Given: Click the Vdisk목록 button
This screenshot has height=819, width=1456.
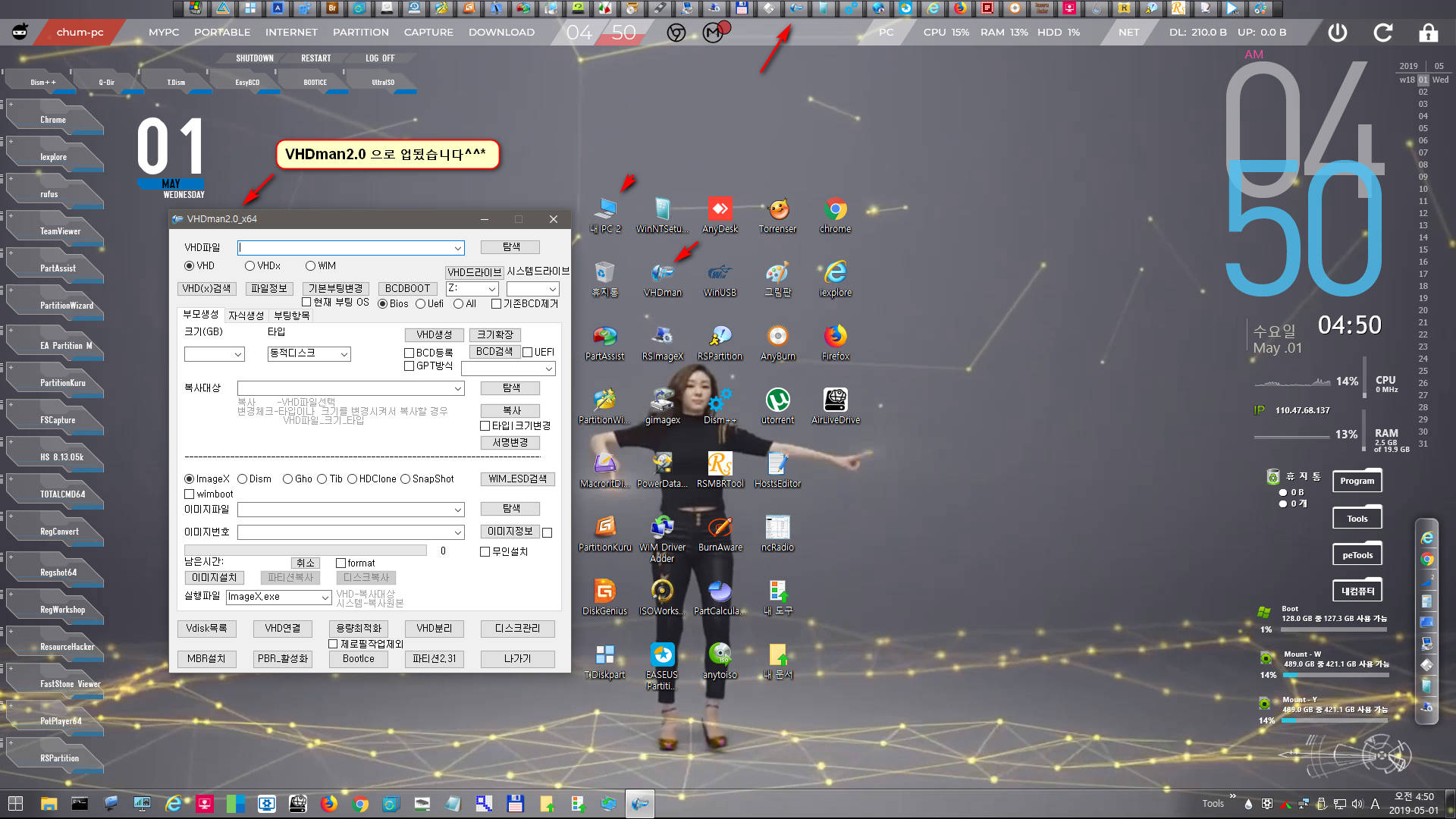Looking at the screenshot, I should pos(206,628).
